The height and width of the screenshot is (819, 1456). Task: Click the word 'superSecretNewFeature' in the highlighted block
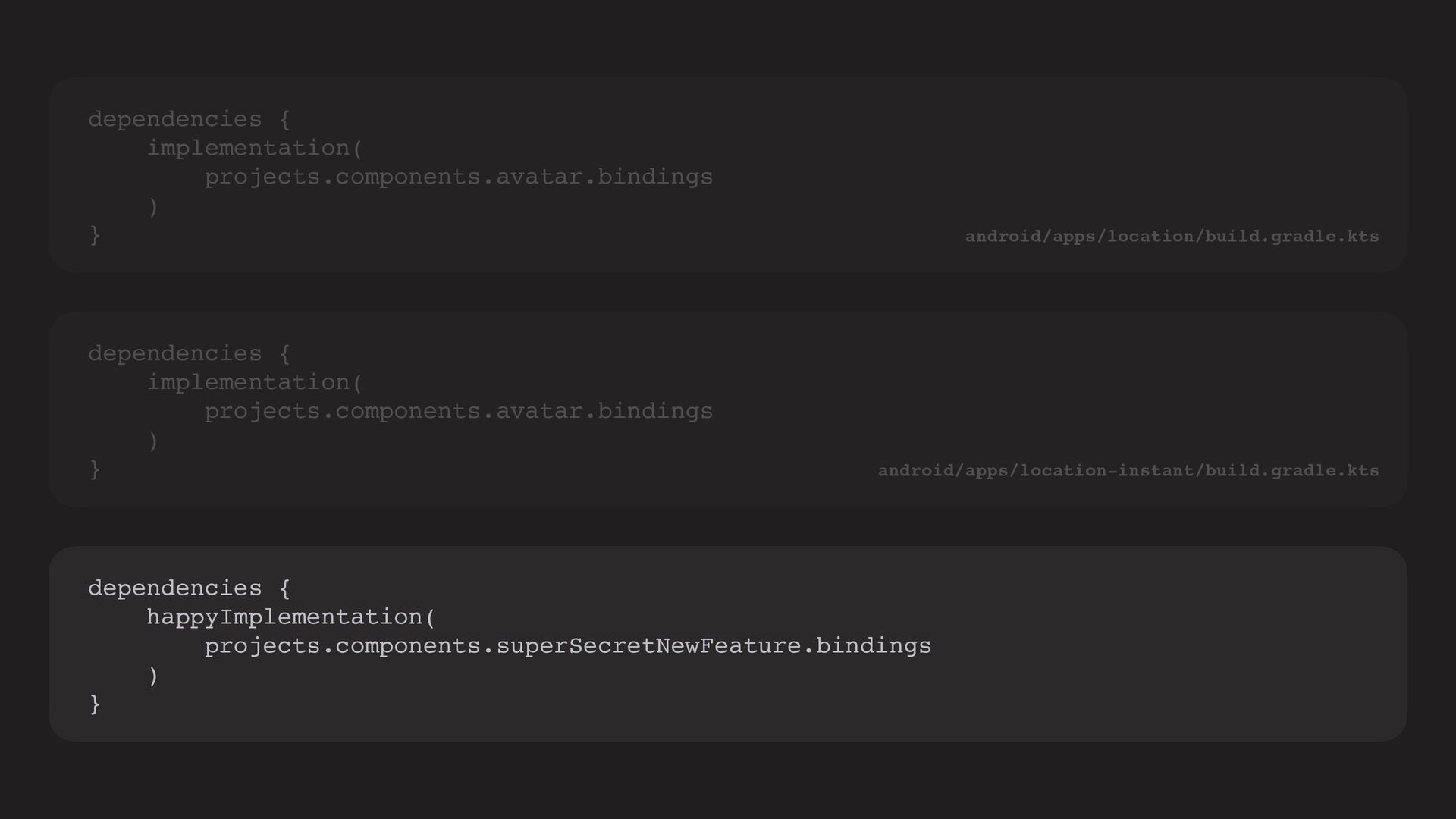648,646
